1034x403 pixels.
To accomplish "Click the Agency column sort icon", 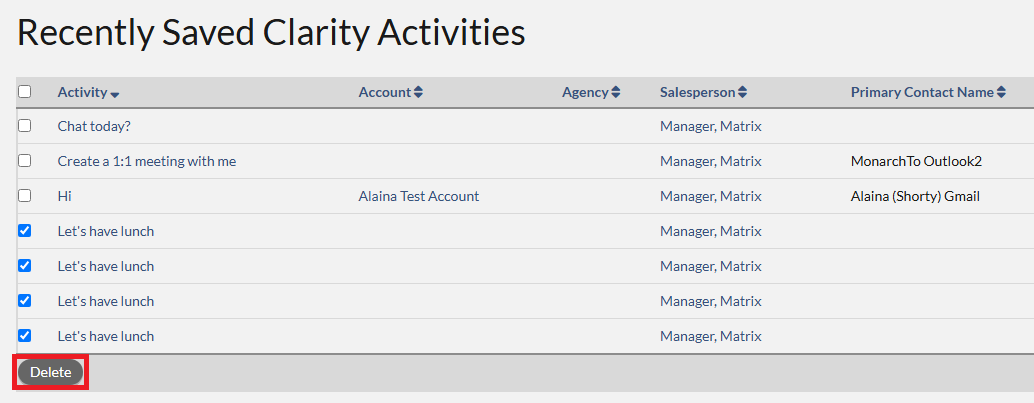I will click(x=616, y=92).
